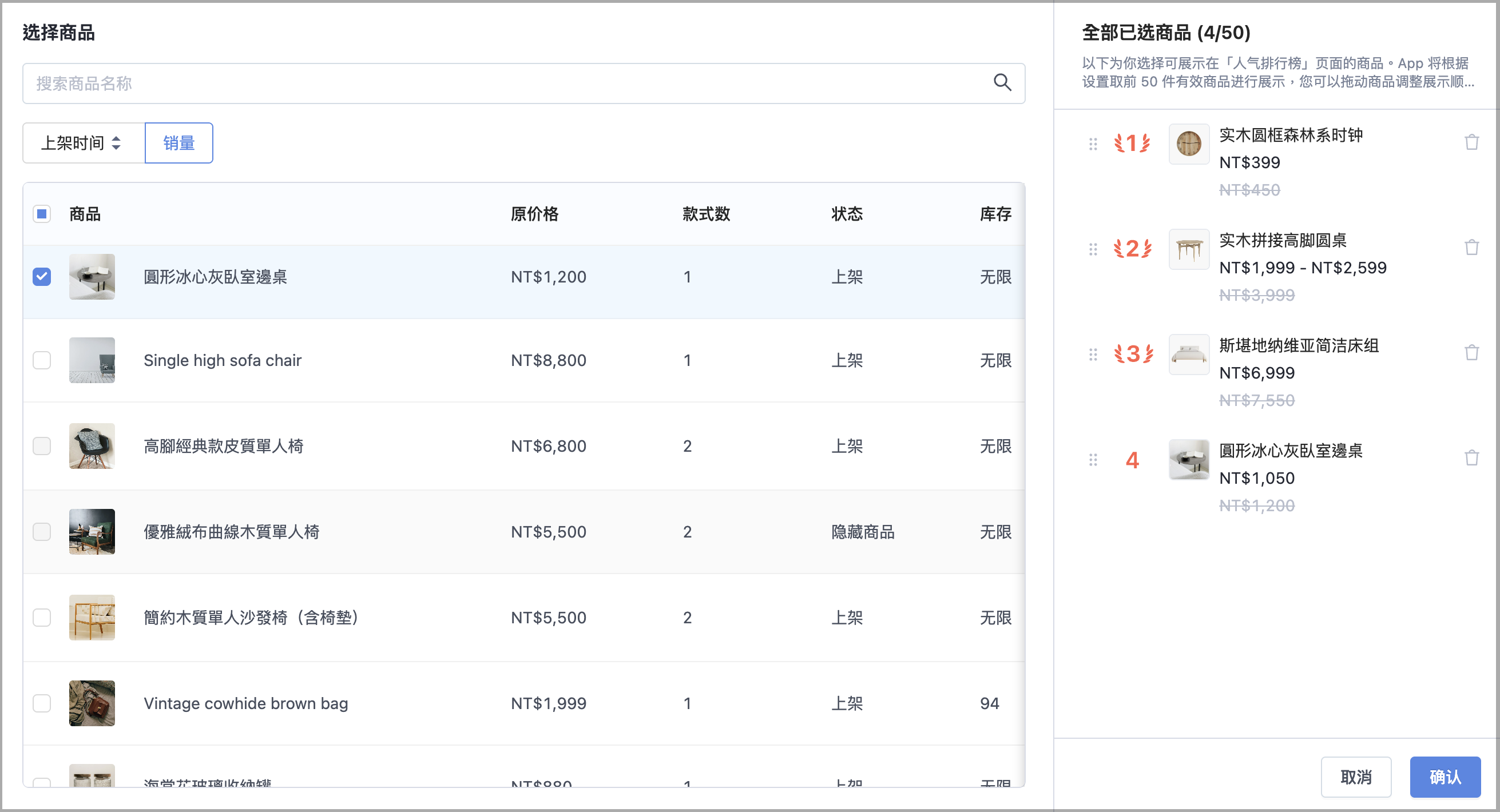Click product name 優雅絨布曲線木質單人椅
This screenshot has width=1500, height=812.
pos(232,531)
